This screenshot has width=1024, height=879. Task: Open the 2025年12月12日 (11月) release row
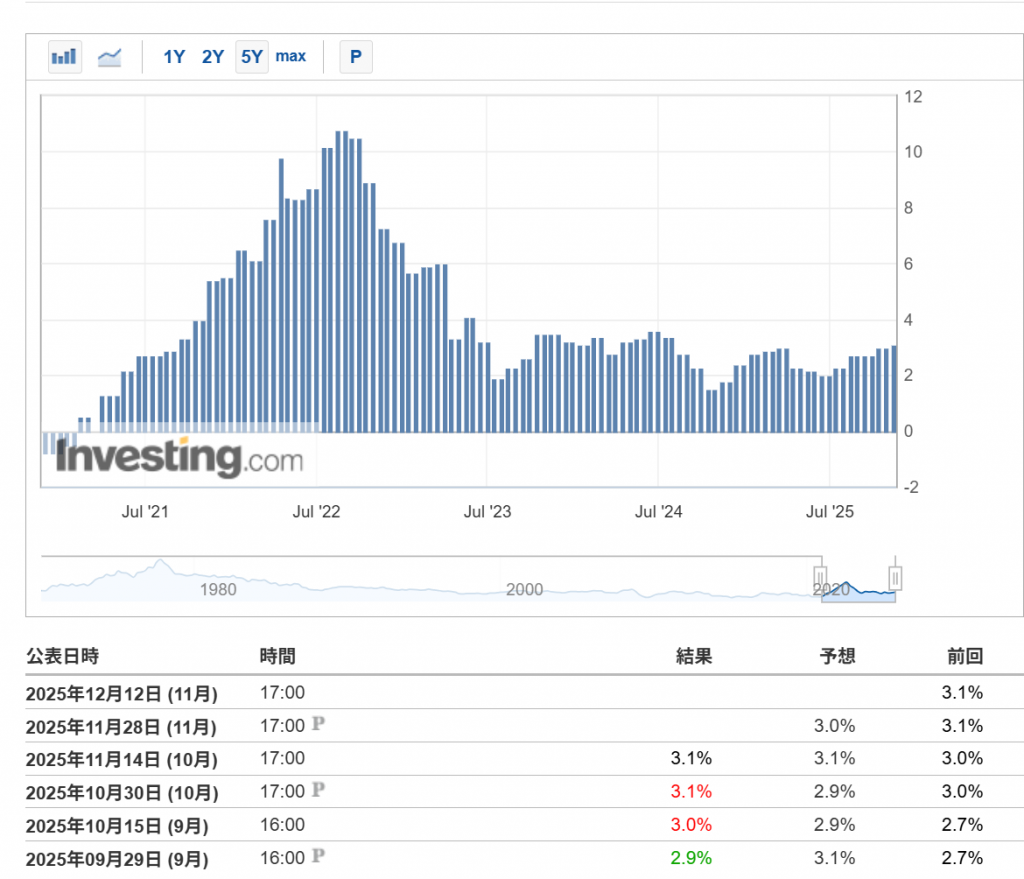[122, 692]
